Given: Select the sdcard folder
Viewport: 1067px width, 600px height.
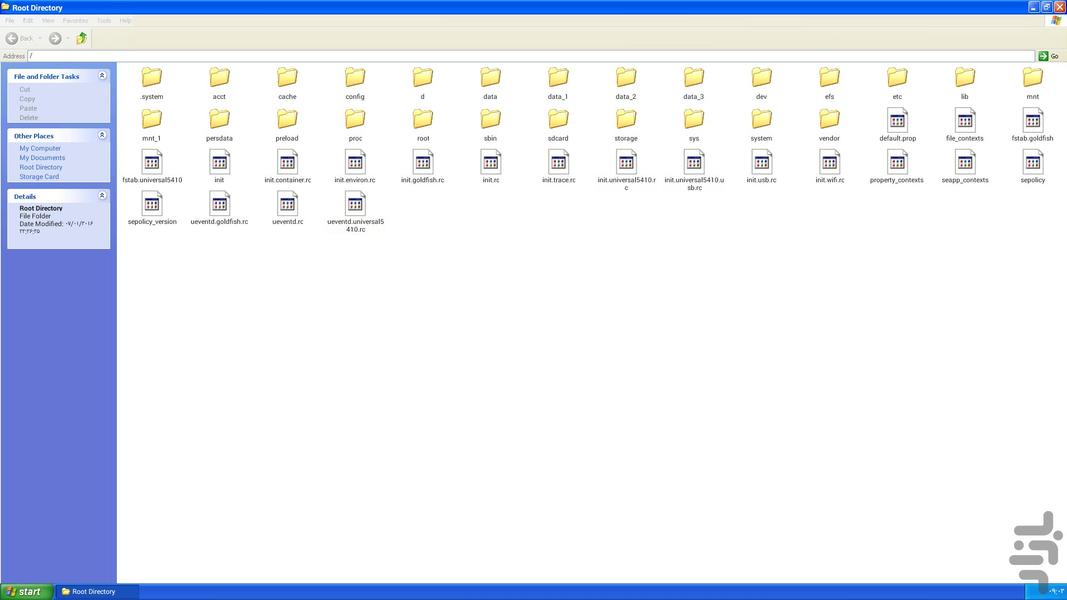Looking at the screenshot, I should tap(558, 120).
